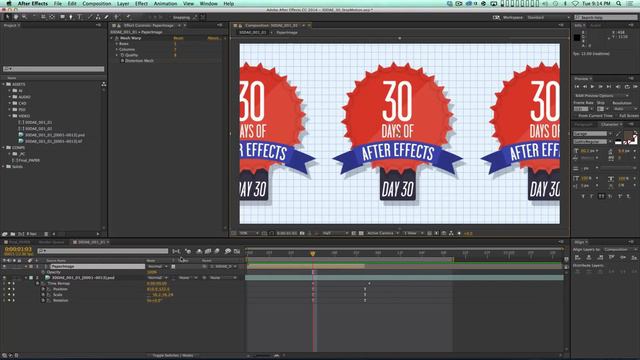The image size is (640, 360).
Task: Toggle visibility of PaperImage layer
Action: click(4, 267)
